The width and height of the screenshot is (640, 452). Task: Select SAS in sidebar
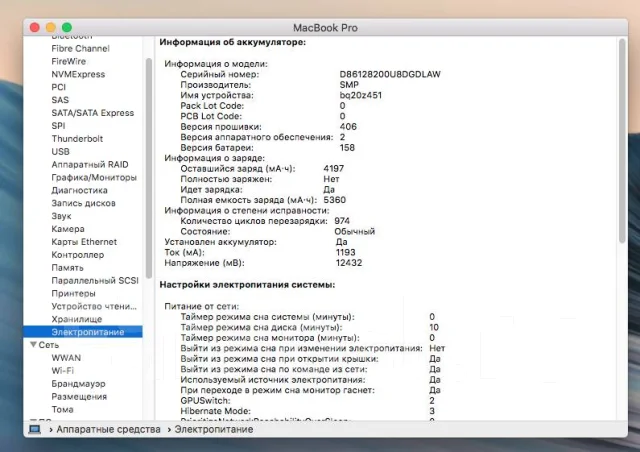(x=60, y=100)
